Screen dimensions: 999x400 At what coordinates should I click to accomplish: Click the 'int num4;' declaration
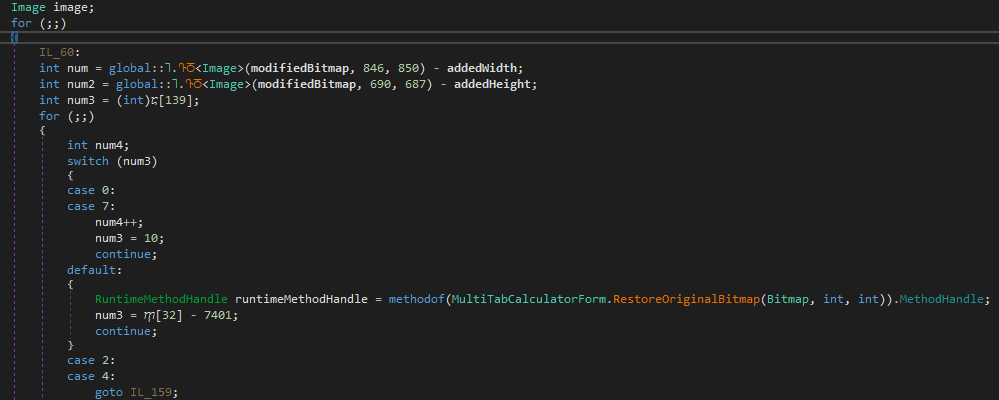98,145
